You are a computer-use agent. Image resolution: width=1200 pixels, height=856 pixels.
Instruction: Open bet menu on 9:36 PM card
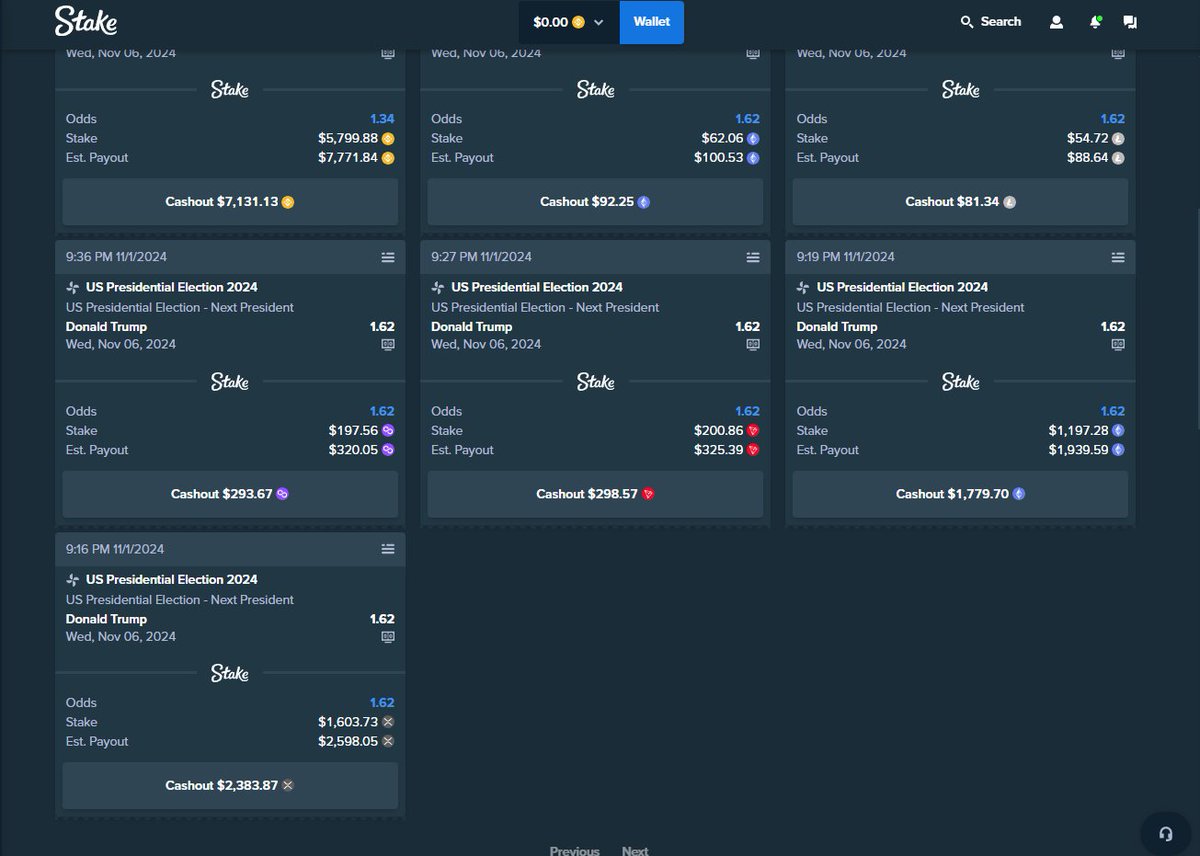(x=388, y=257)
